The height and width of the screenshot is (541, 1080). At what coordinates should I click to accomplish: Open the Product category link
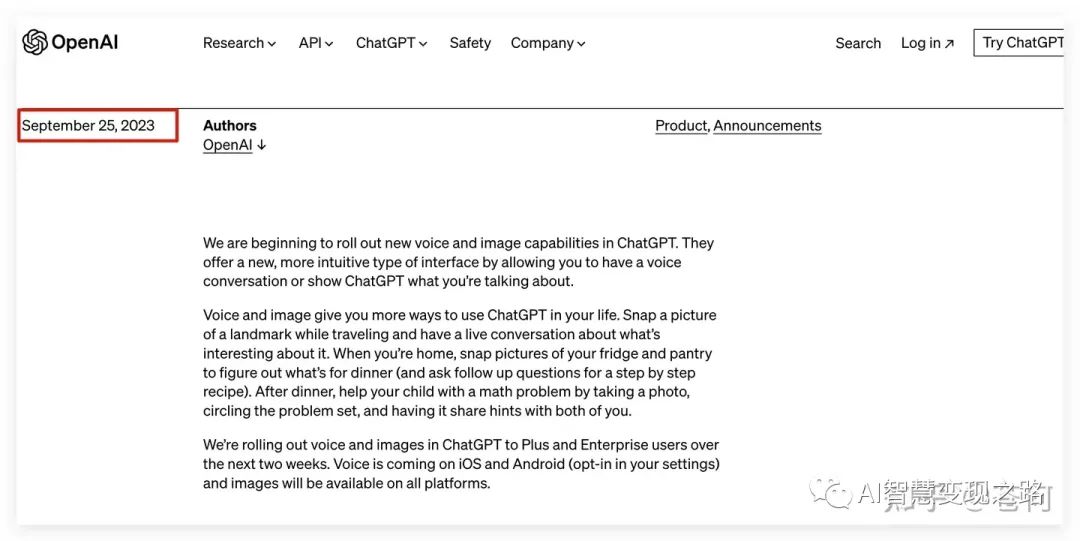(x=681, y=126)
